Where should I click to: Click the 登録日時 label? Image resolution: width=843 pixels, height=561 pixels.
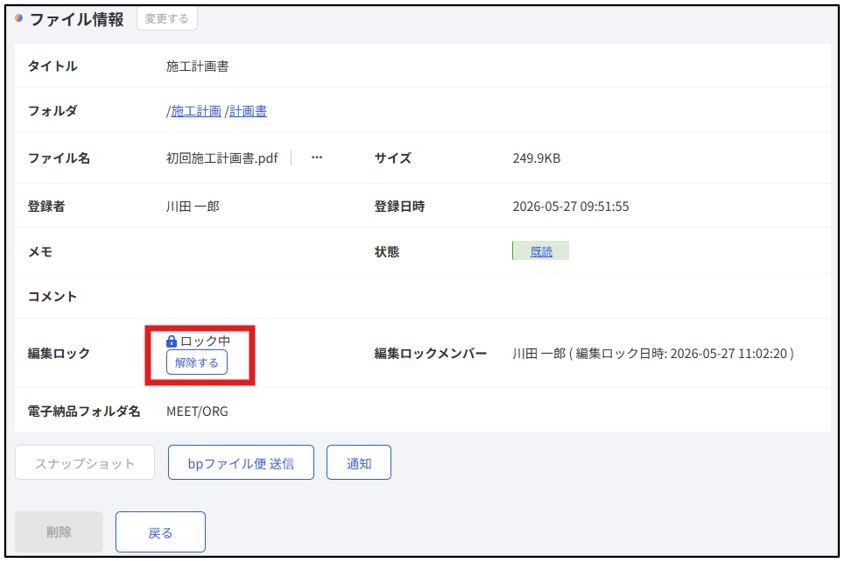click(x=399, y=207)
